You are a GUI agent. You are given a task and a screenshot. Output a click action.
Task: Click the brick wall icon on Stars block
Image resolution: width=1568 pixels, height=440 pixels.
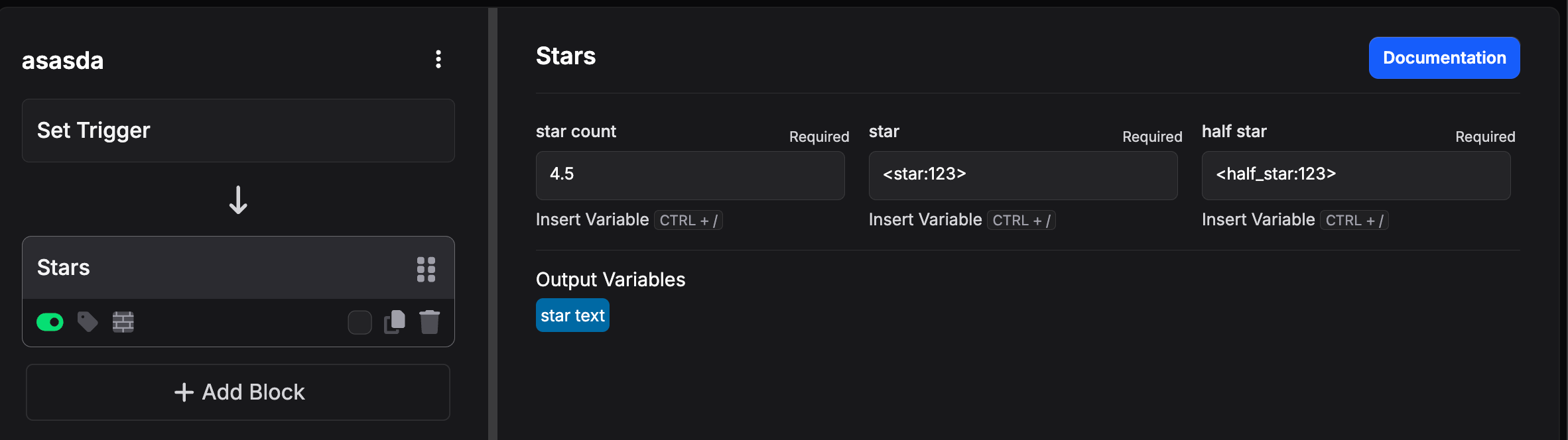tap(123, 322)
